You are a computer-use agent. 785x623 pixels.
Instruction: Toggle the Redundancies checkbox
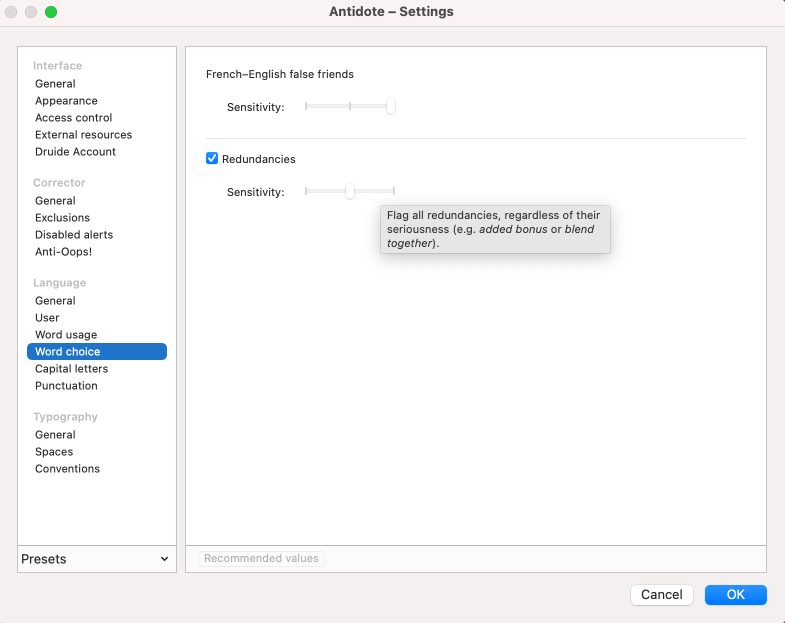(x=212, y=159)
